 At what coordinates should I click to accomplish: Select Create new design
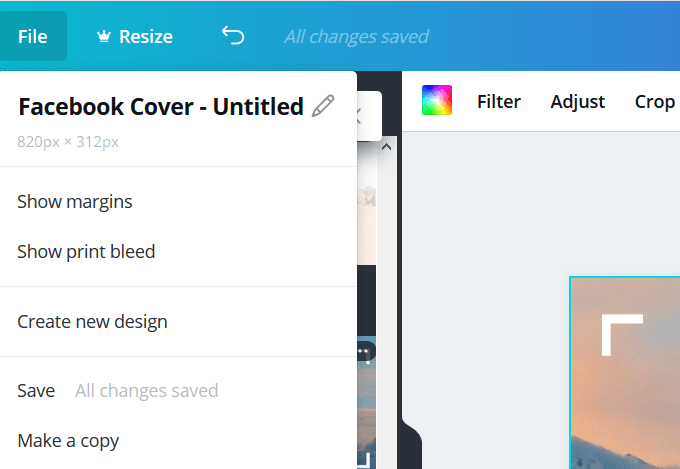[92, 322]
